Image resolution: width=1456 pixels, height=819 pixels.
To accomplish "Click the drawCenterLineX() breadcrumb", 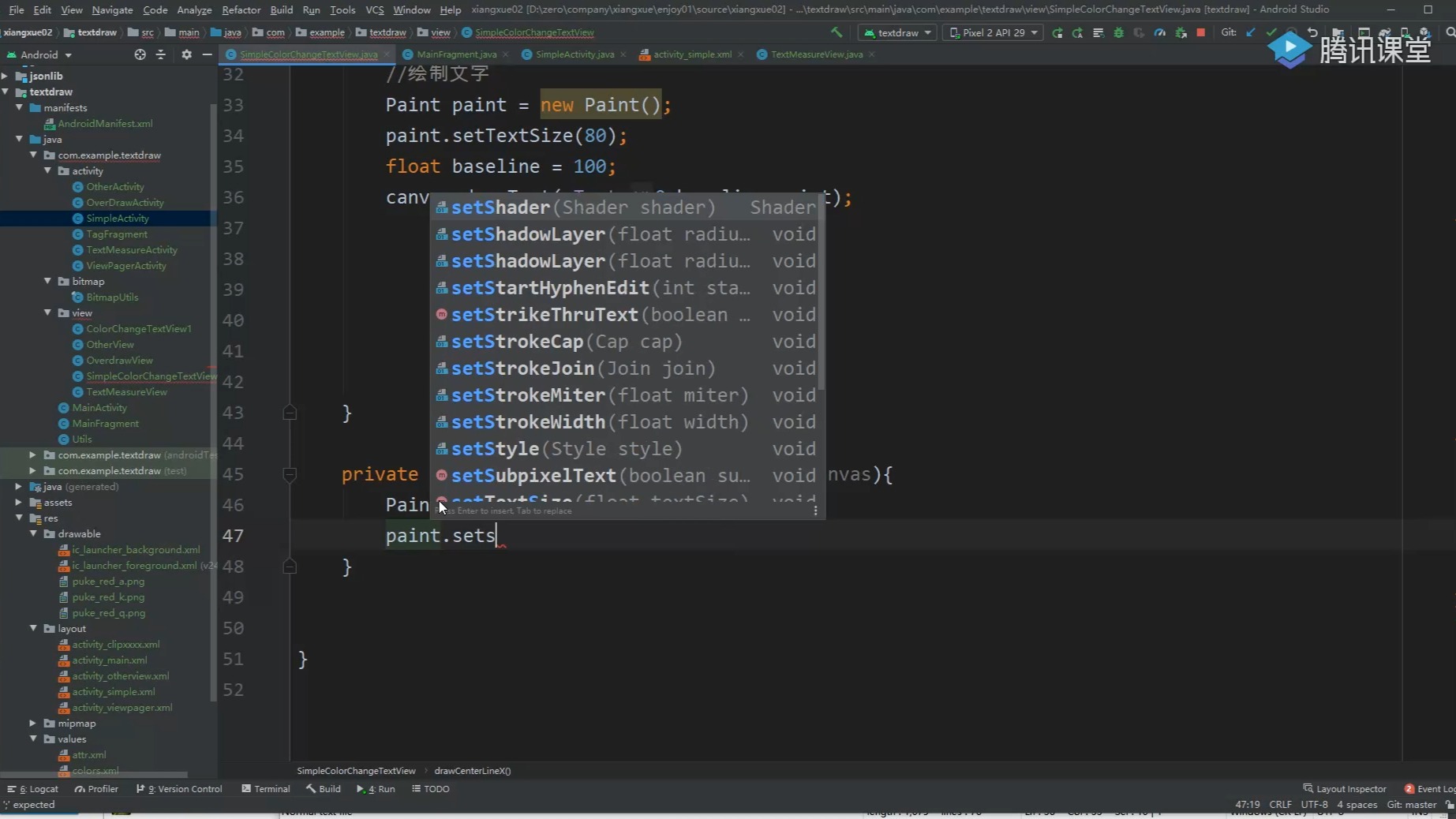I will (x=472, y=771).
